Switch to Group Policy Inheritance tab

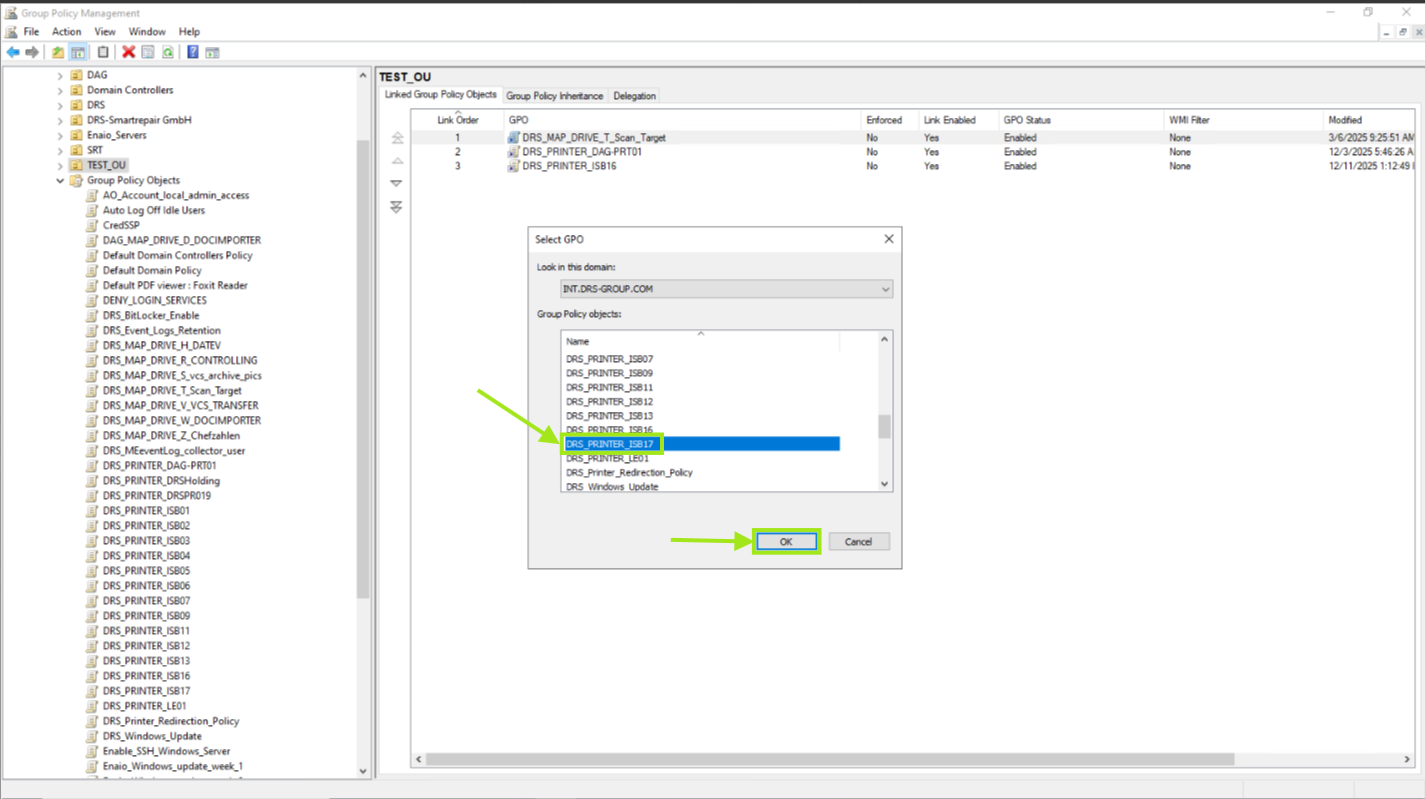tap(554, 96)
